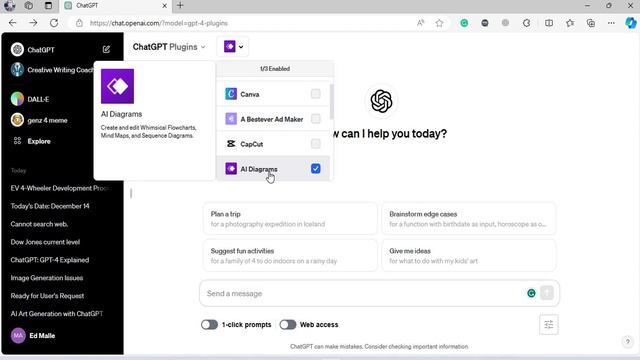The image size is (640, 360).
Task: Click A Bestever Ad Maker plugin icon
Action: click(x=231, y=119)
